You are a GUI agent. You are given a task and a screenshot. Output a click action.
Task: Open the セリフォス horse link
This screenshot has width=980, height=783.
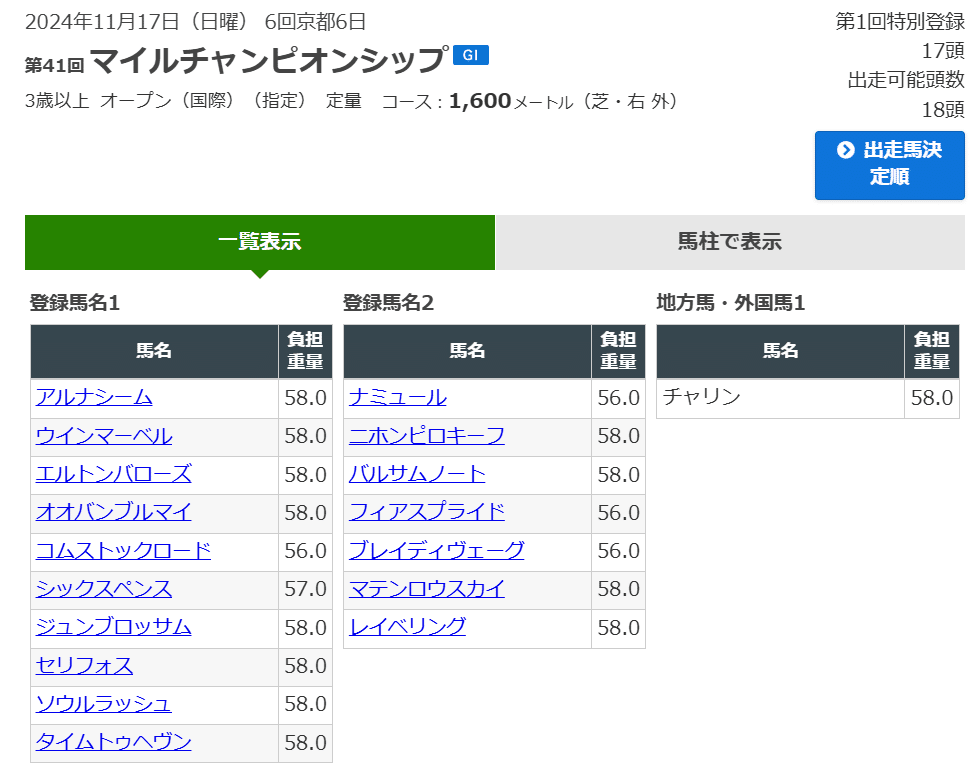click(84, 666)
